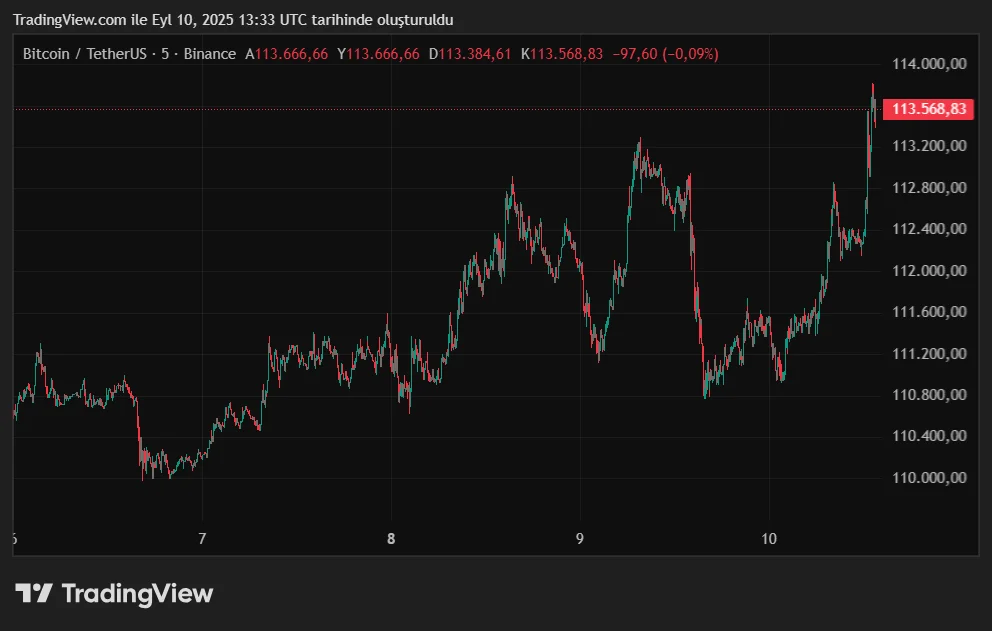Click the 114.000,00 price axis label

coord(930,64)
